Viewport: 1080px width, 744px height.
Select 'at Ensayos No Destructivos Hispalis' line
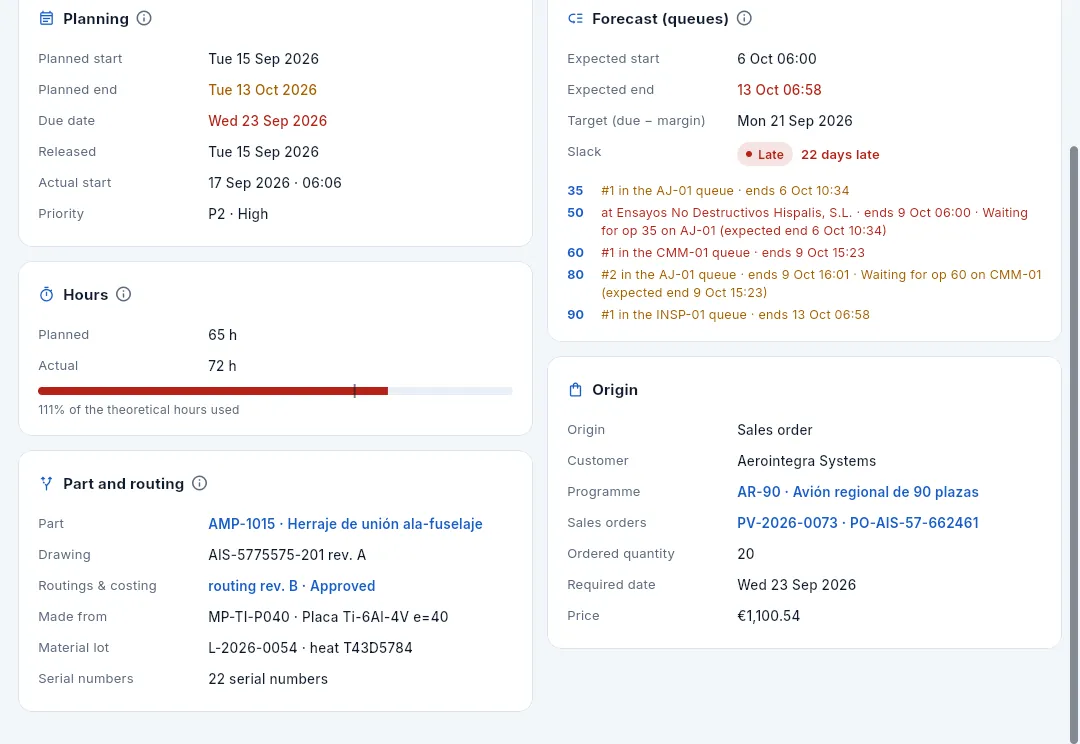(814, 222)
